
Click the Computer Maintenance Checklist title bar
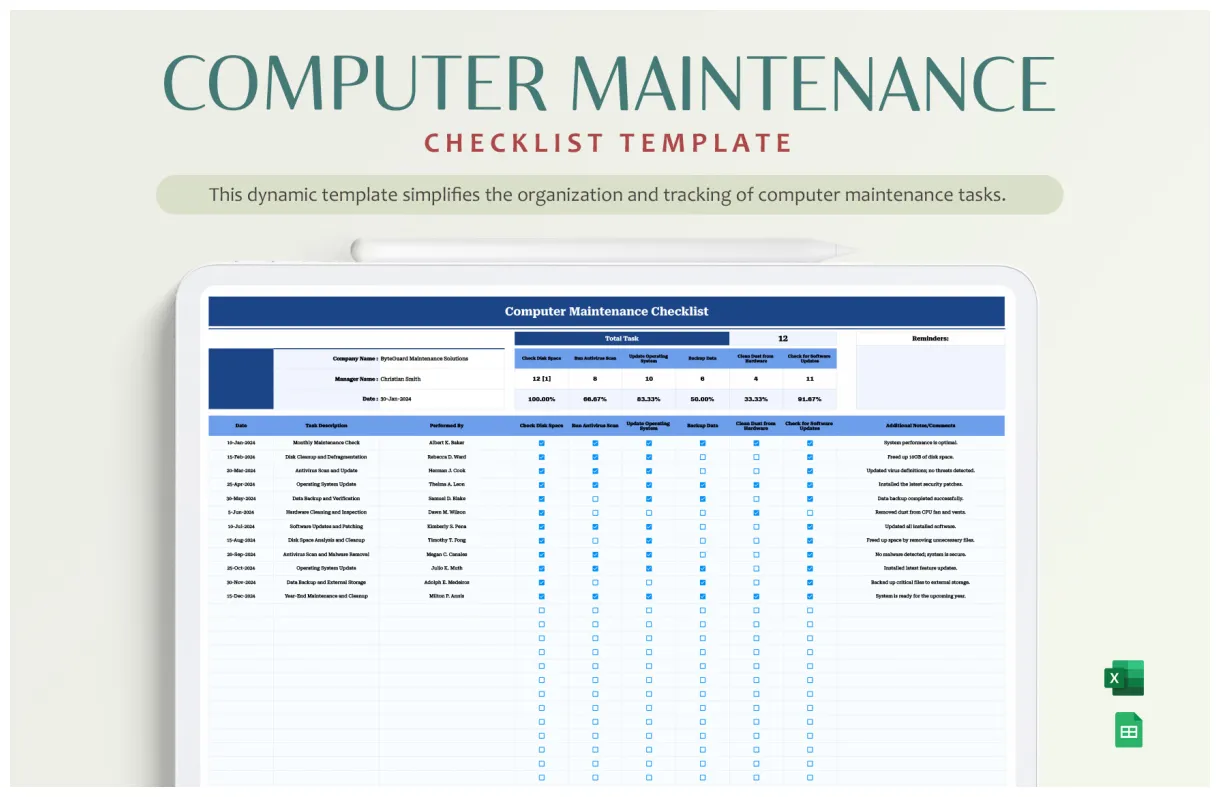[605, 310]
